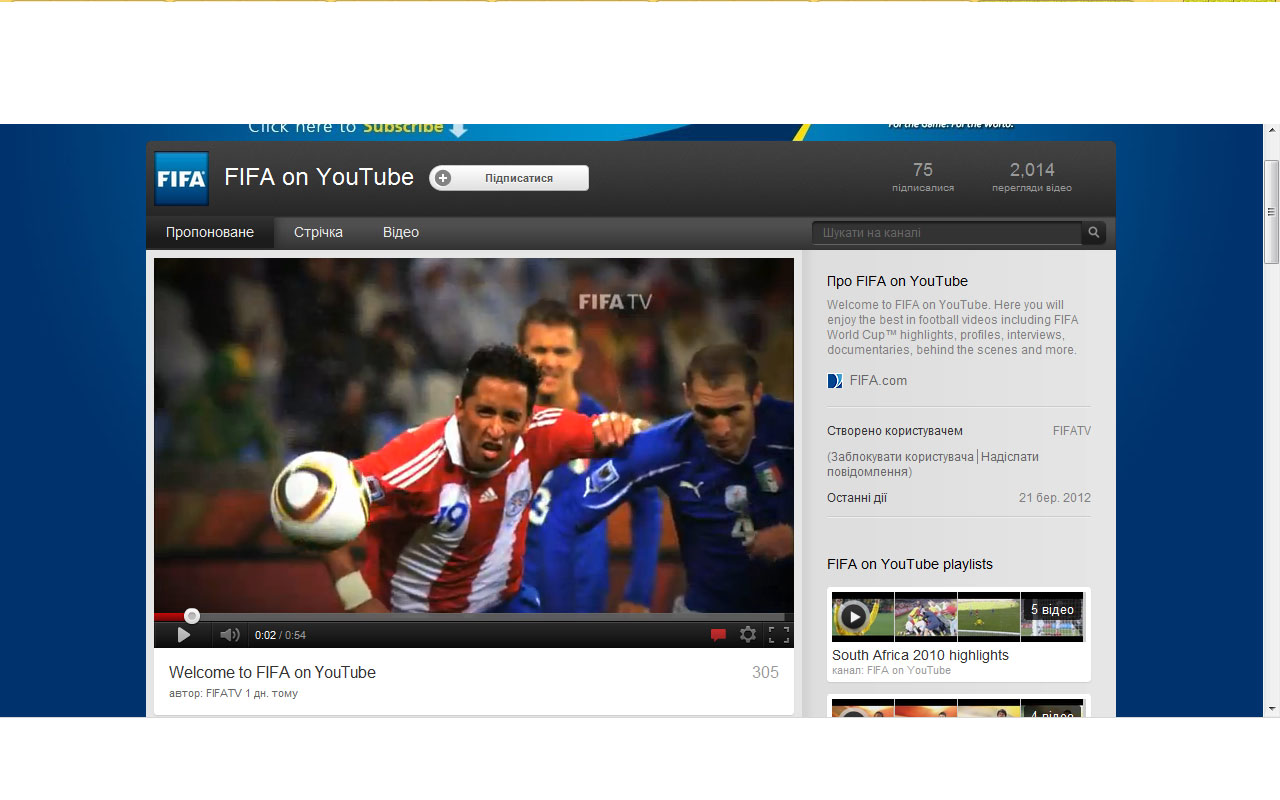The width and height of the screenshot is (1280, 800).
Task: Click the Subscribe banner at page top
Action: click(x=357, y=128)
